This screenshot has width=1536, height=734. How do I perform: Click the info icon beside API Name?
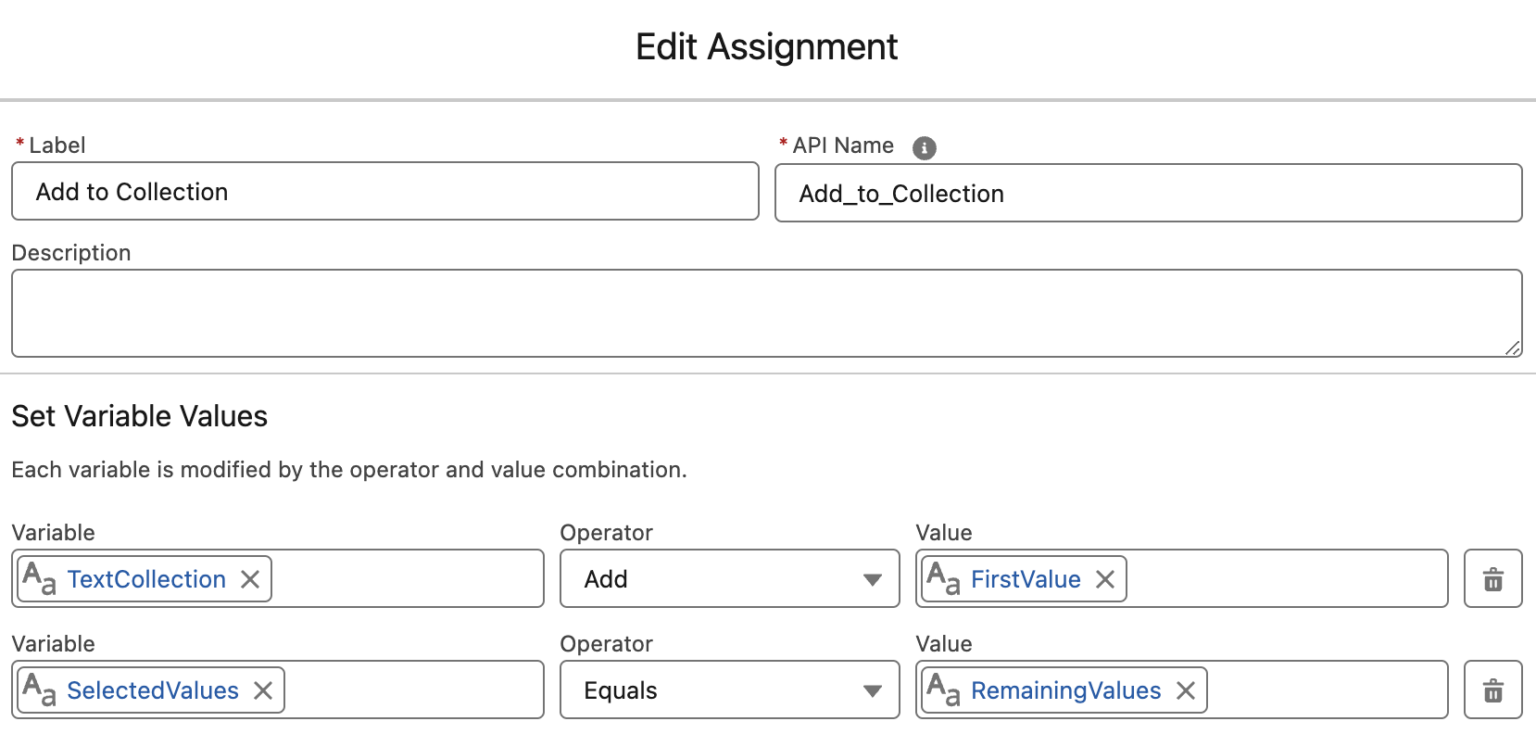tap(925, 148)
